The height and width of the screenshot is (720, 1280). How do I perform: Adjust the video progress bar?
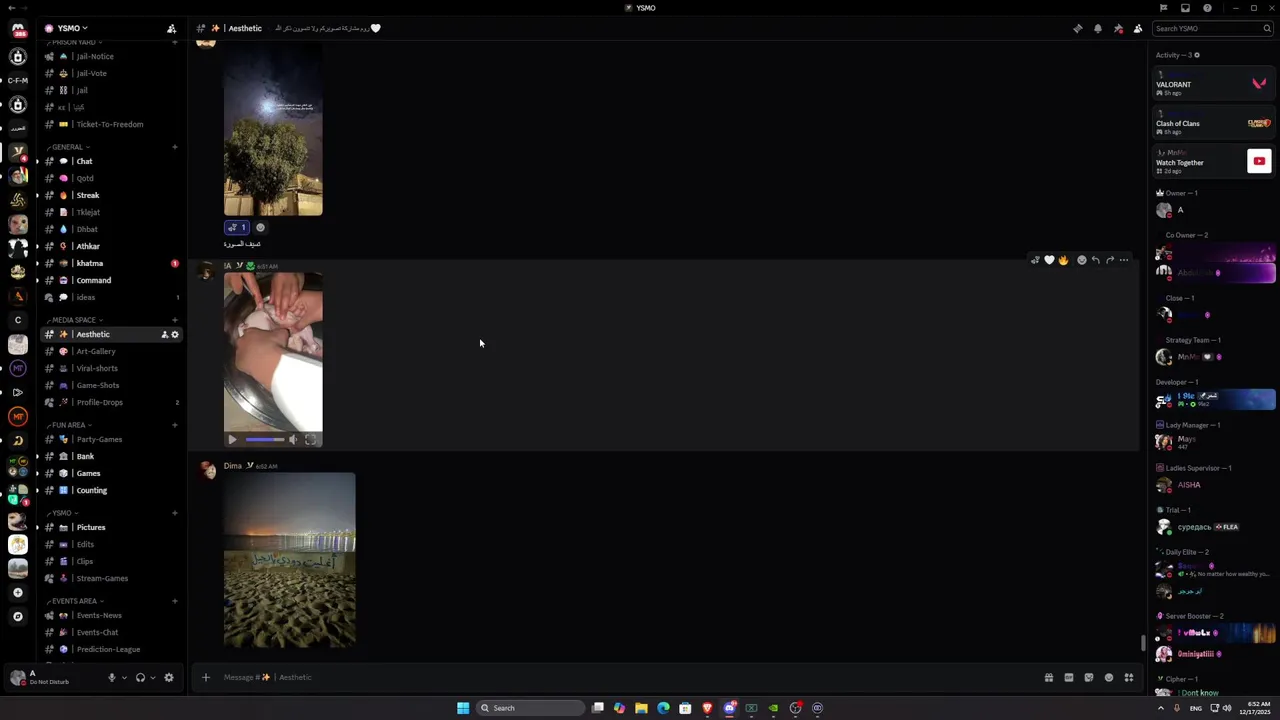(264, 439)
